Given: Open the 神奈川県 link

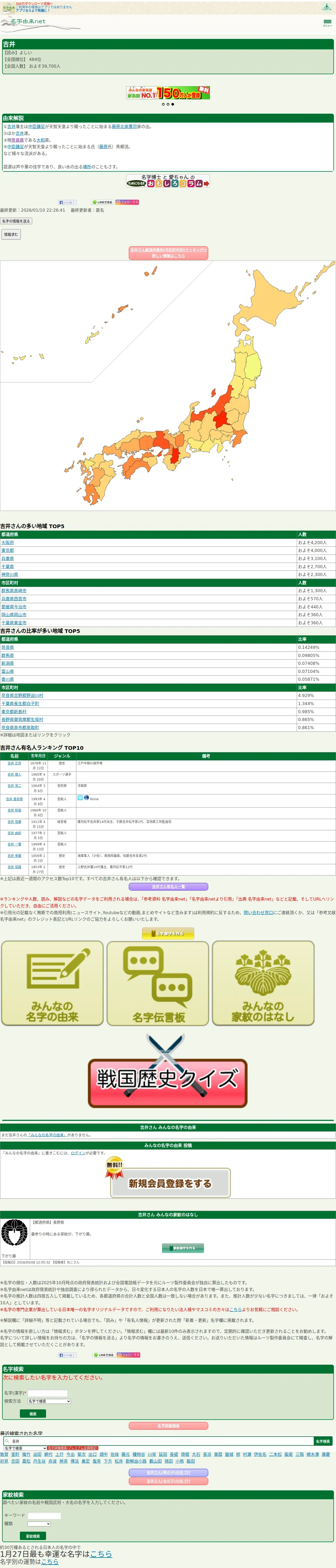Looking at the screenshot, I should point(10,575).
